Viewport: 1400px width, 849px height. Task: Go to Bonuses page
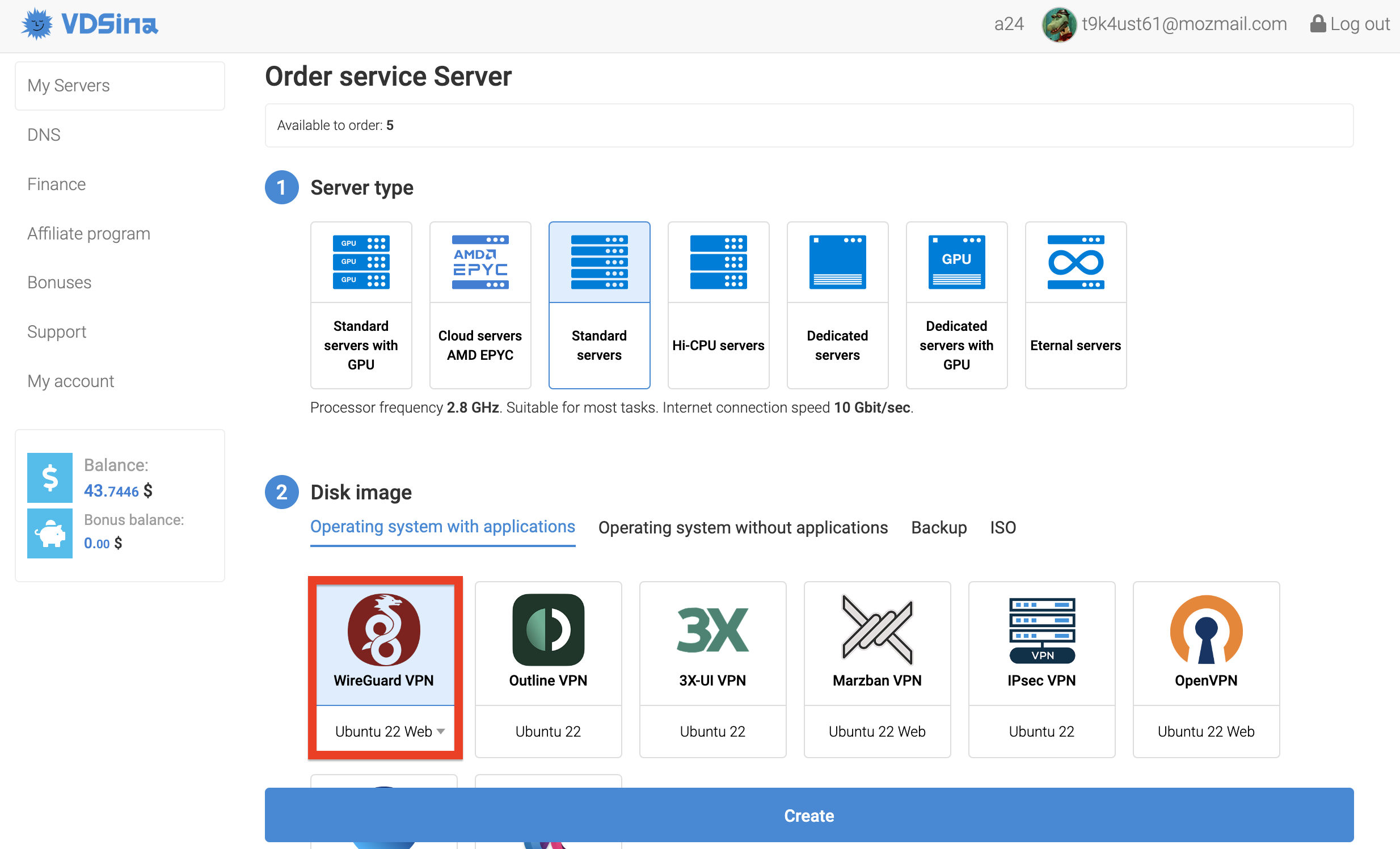[x=59, y=283]
